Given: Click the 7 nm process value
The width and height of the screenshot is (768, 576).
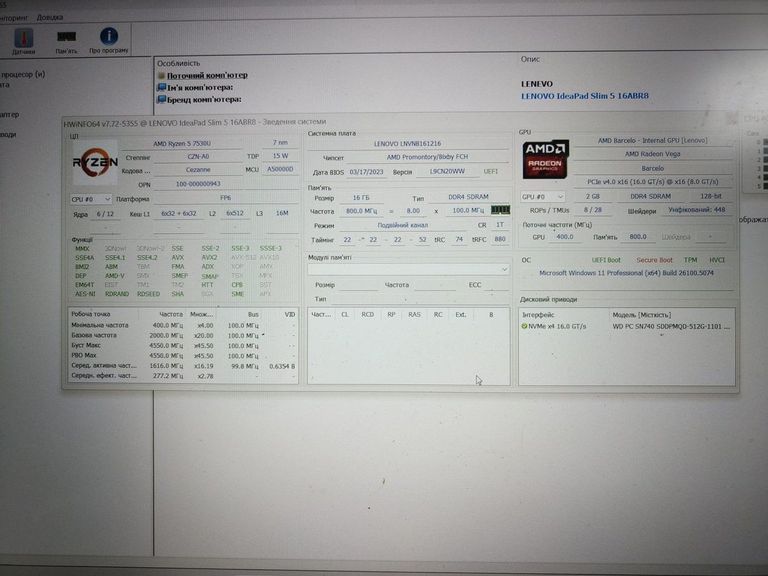Looking at the screenshot, I should [280, 143].
